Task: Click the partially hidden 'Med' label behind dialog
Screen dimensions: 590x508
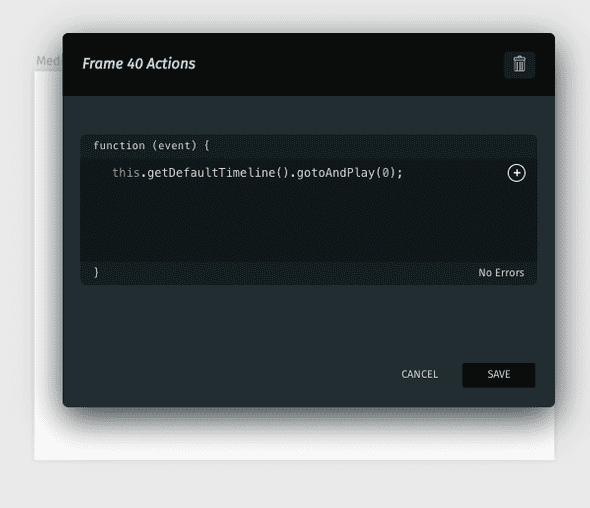Action: point(48,61)
